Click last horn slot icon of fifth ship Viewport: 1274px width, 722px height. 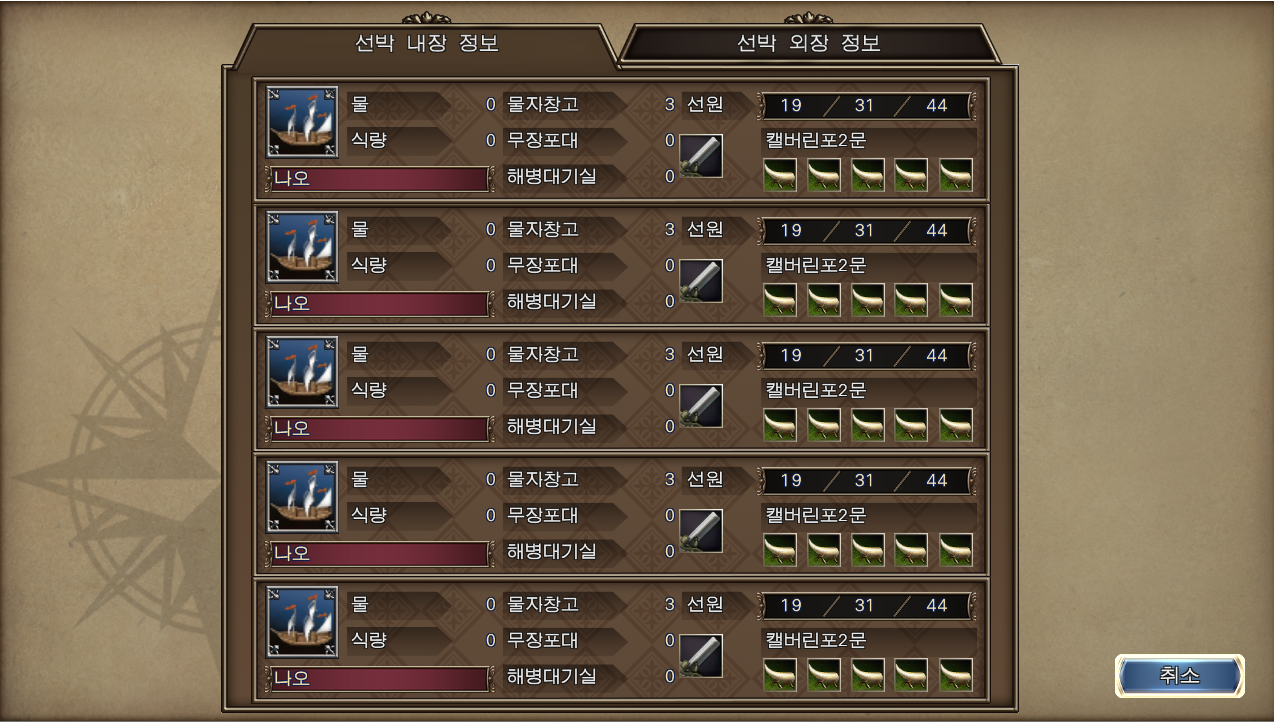pyautogui.click(x=956, y=675)
